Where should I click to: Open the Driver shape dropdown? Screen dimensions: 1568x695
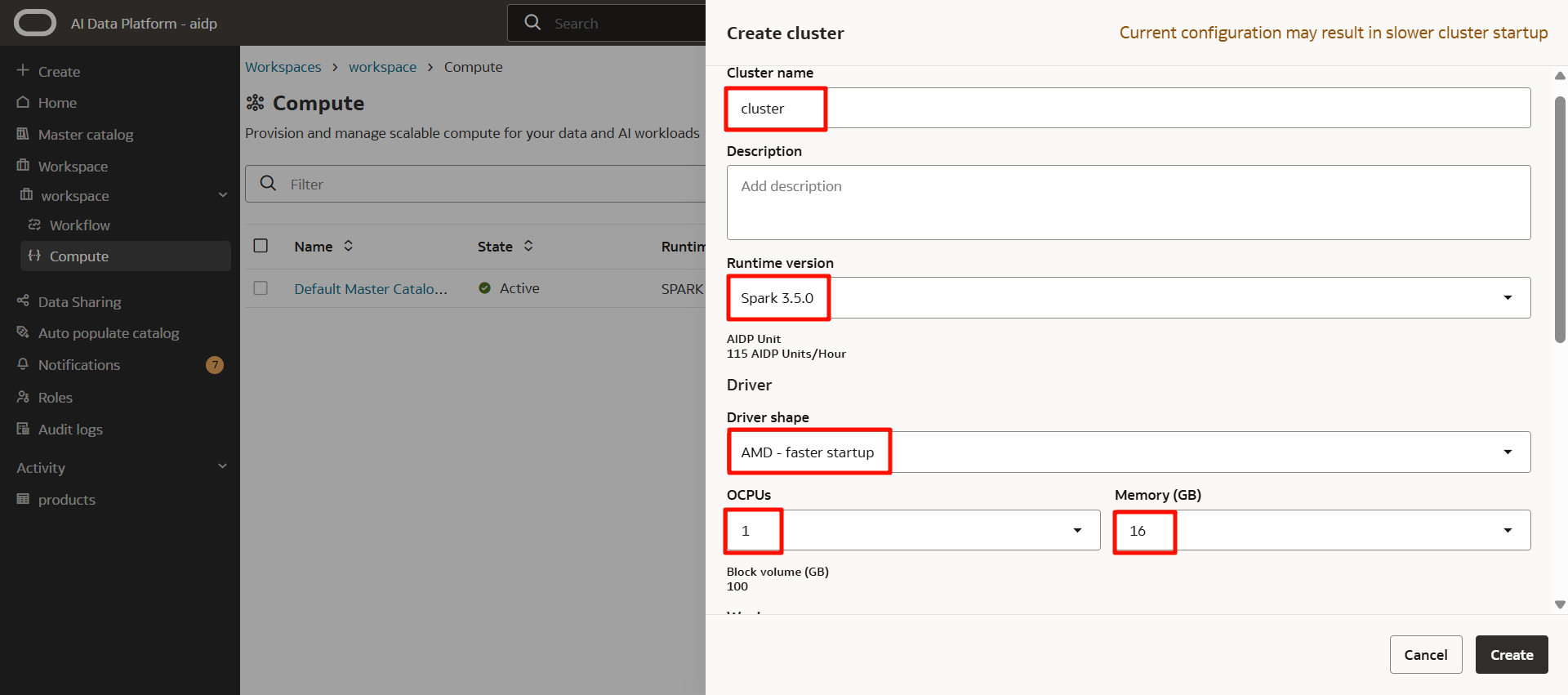[x=1508, y=452]
